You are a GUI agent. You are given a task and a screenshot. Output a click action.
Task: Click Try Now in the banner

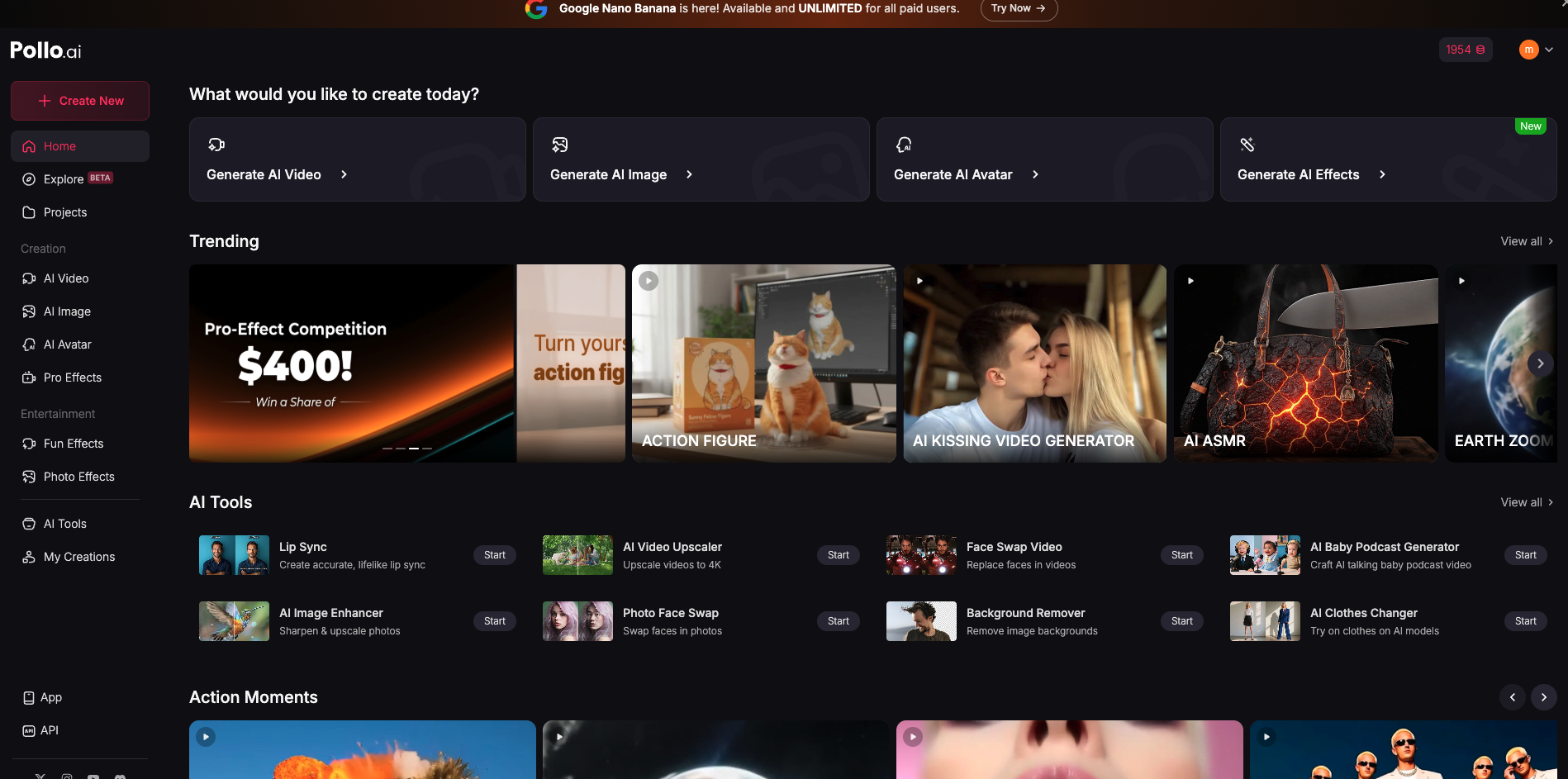point(1019,8)
